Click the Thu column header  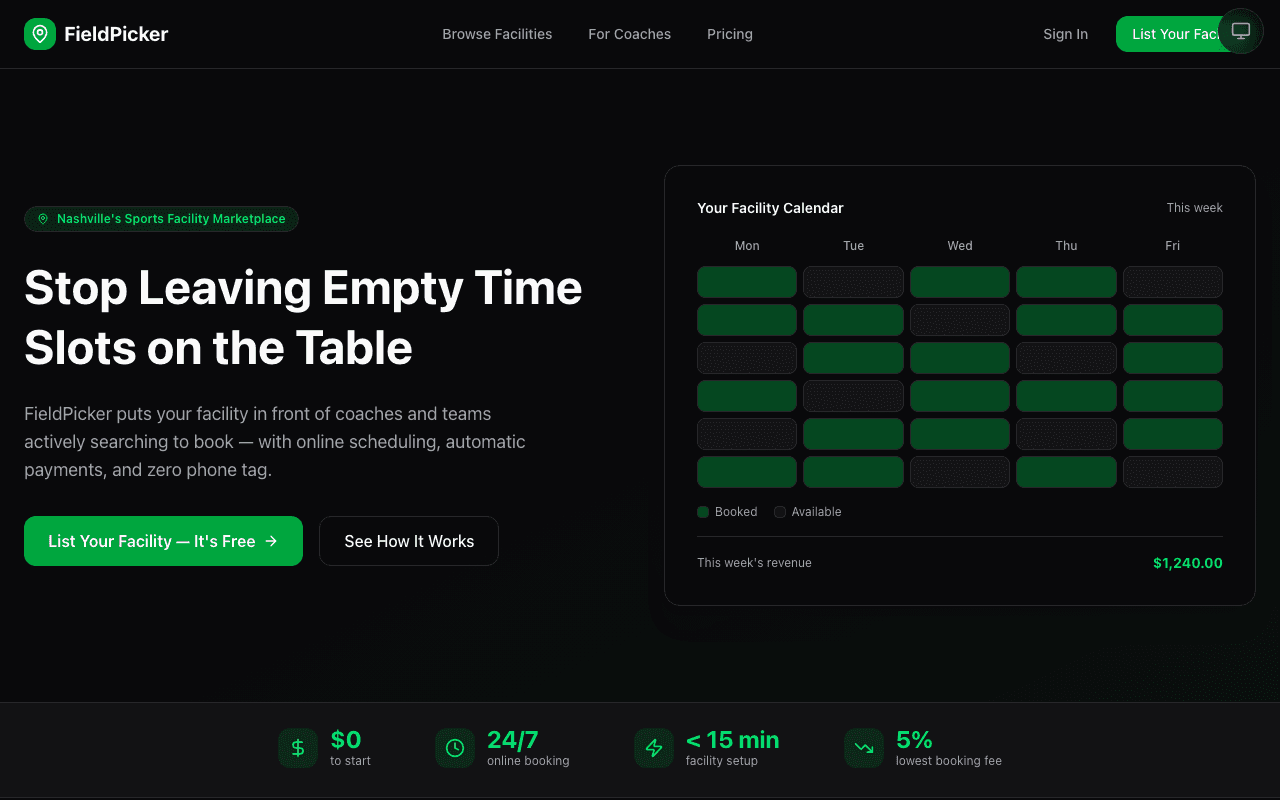click(1066, 246)
